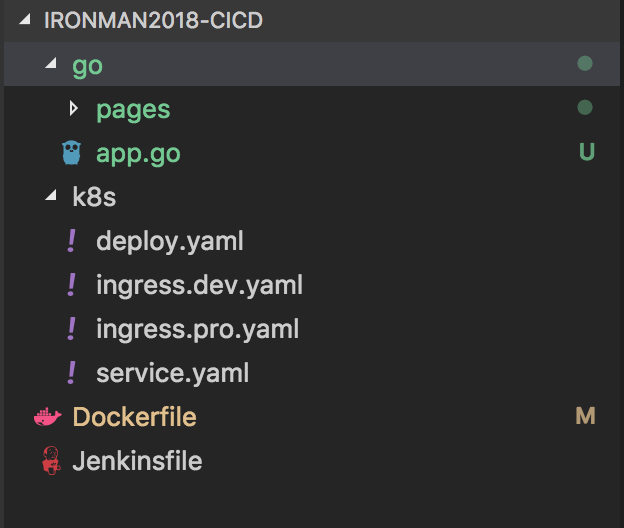This screenshot has width=624, height=528.
Task: Click the Docker whale icon
Action: [x=47, y=417]
